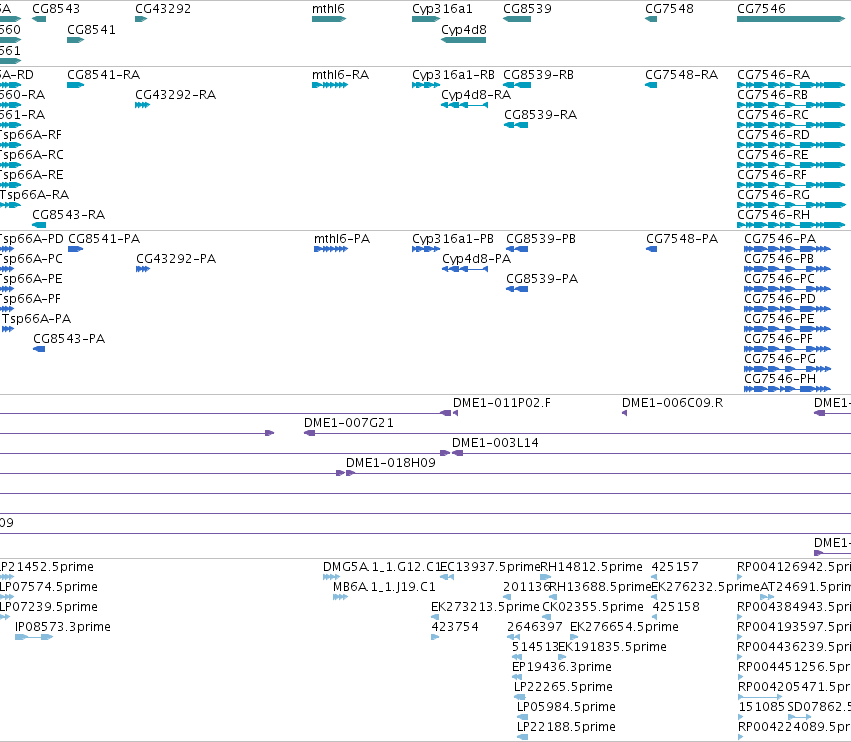
Task: Click the mthl6-PA protein label
Action: (342, 239)
